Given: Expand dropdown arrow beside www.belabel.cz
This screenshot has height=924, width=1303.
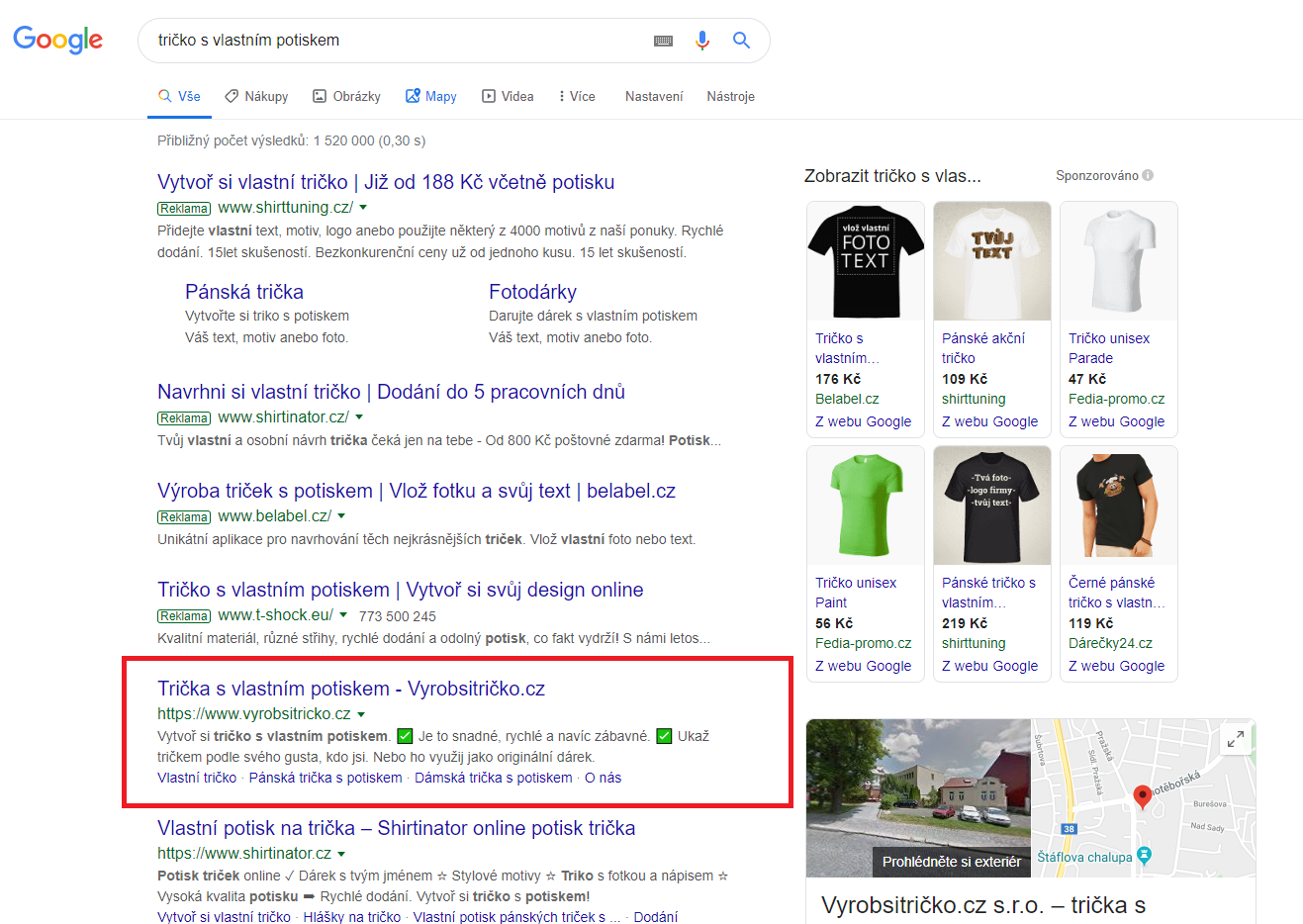Looking at the screenshot, I should pos(341,516).
